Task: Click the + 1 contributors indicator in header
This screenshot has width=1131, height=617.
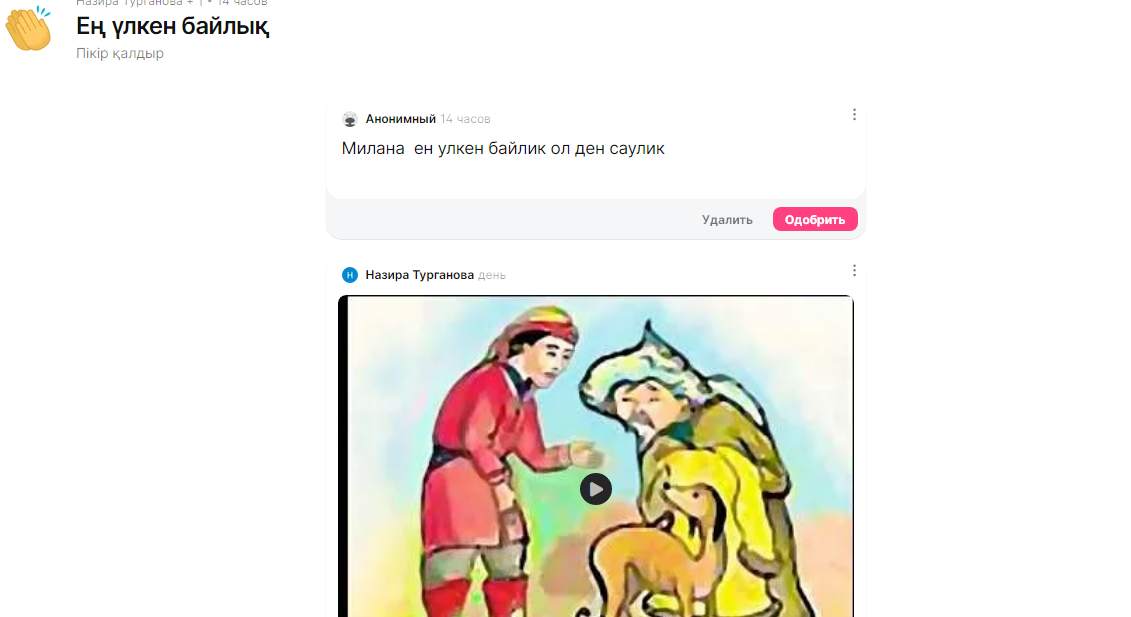Action: coord(195,3)
